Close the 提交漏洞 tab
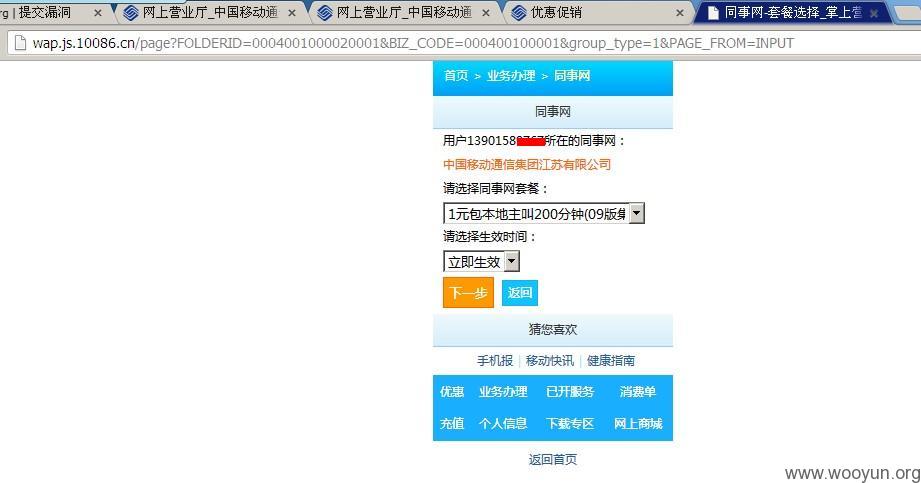Image resolution: width=921 pixels, height=483 pixels. [x=98, y=12]
